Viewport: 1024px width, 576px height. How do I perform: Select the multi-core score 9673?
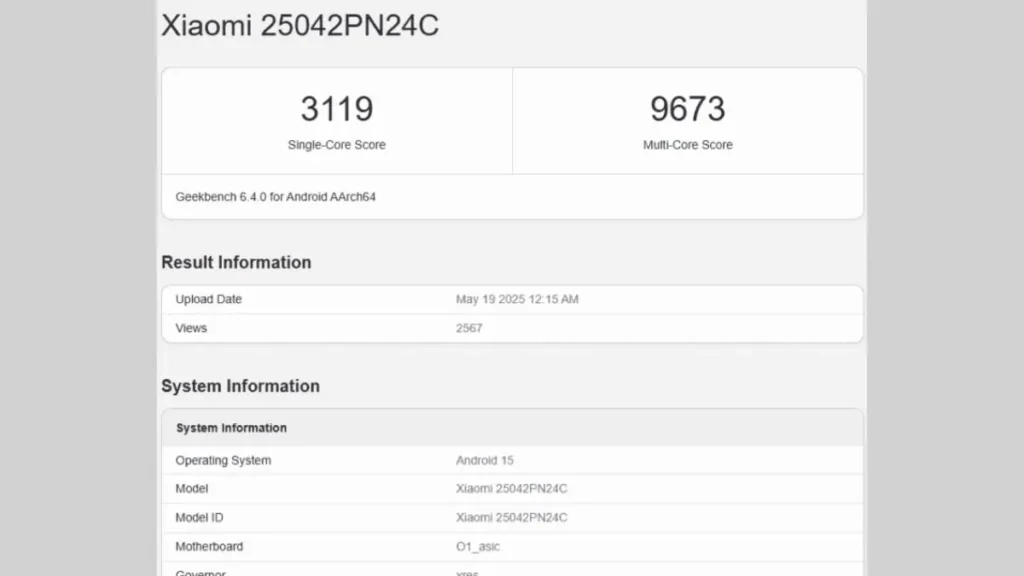688,108
